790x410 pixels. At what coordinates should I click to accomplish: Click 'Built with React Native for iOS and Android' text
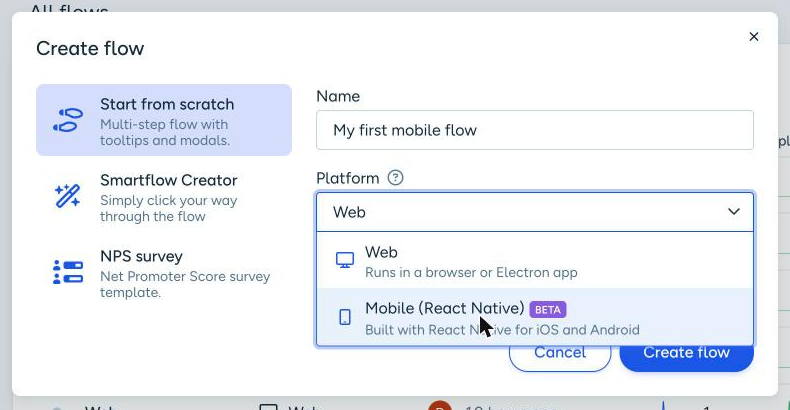(502, 330)
